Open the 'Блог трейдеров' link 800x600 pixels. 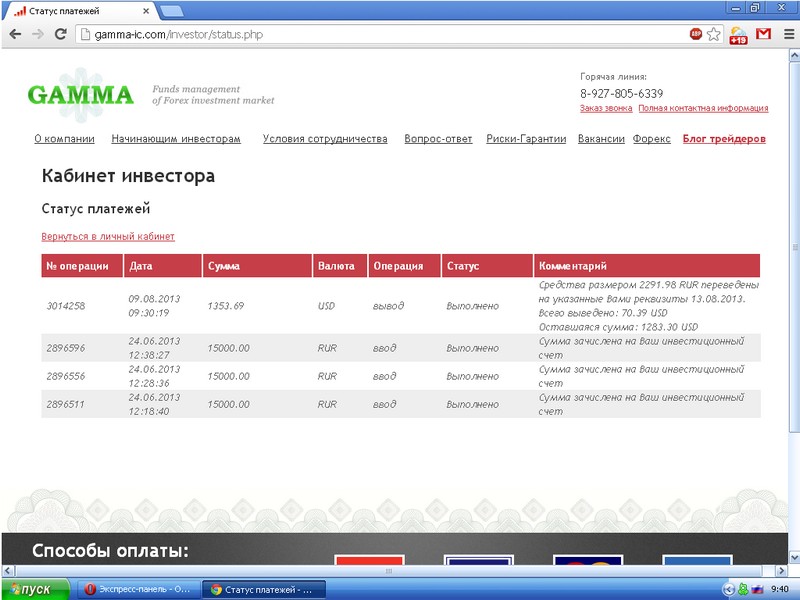(x=724, y=139)
